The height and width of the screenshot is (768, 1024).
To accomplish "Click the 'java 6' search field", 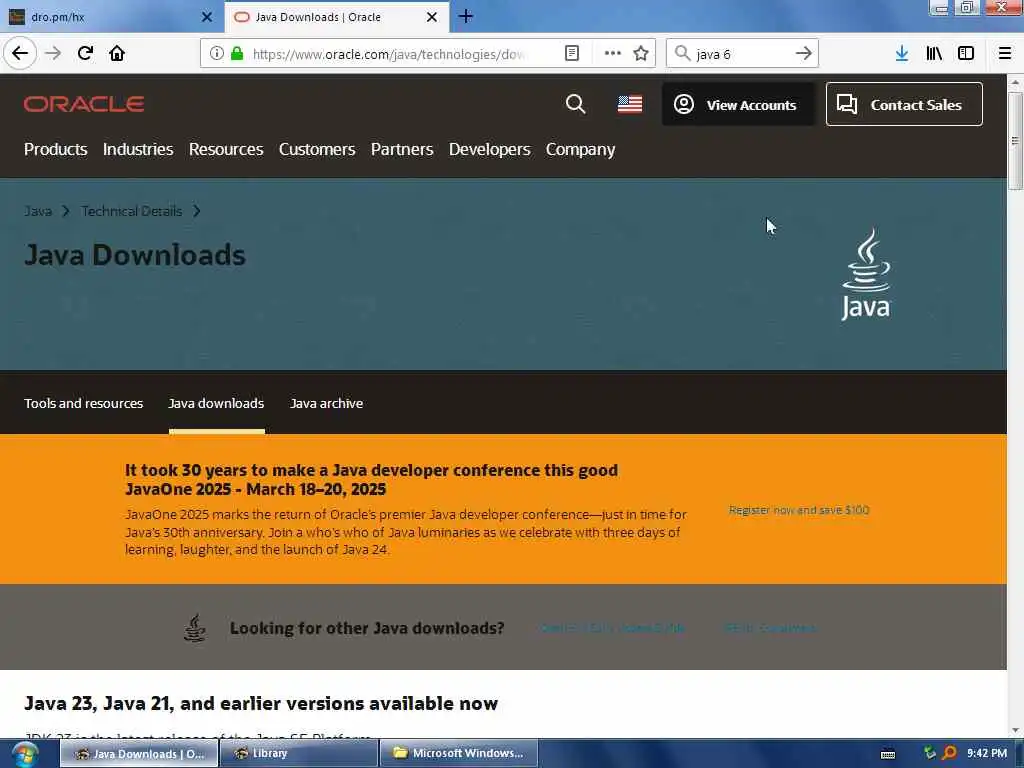I will 741,54.
